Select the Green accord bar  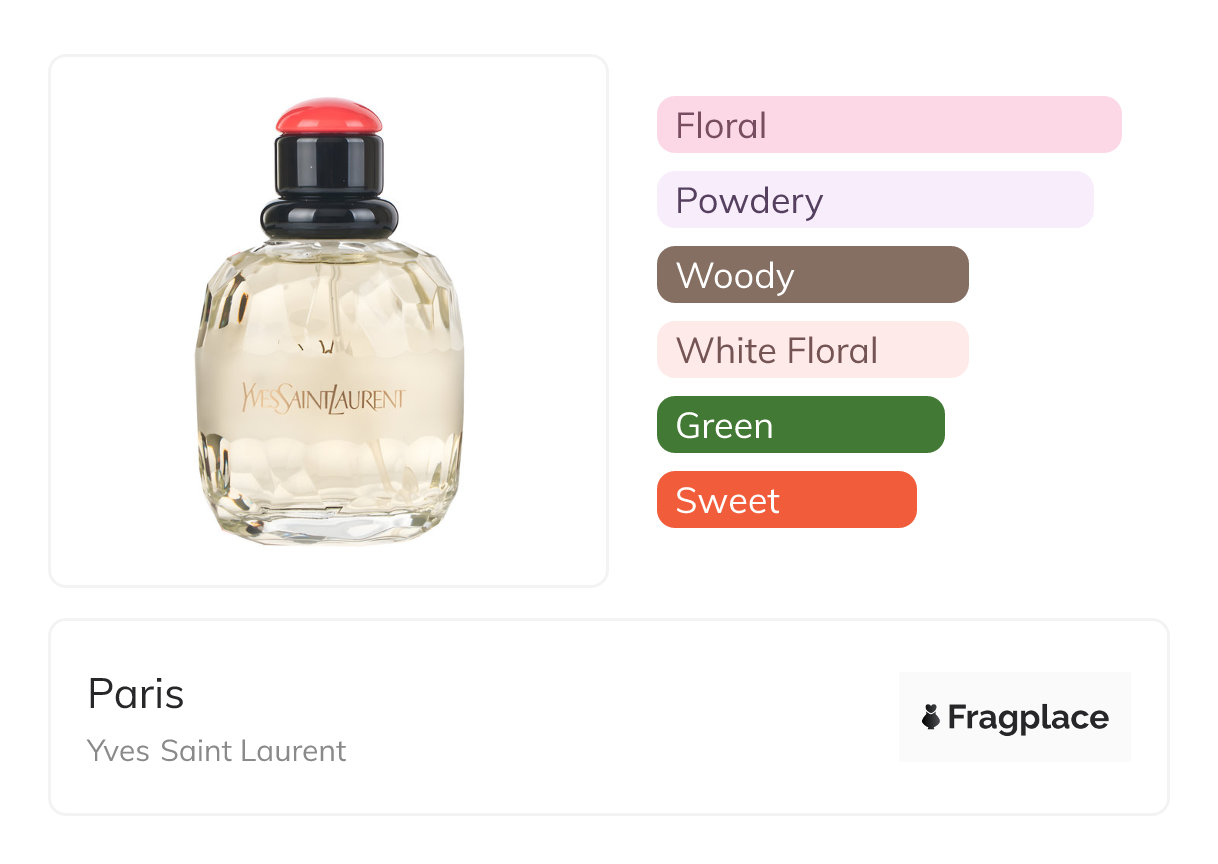pos(801,425)
